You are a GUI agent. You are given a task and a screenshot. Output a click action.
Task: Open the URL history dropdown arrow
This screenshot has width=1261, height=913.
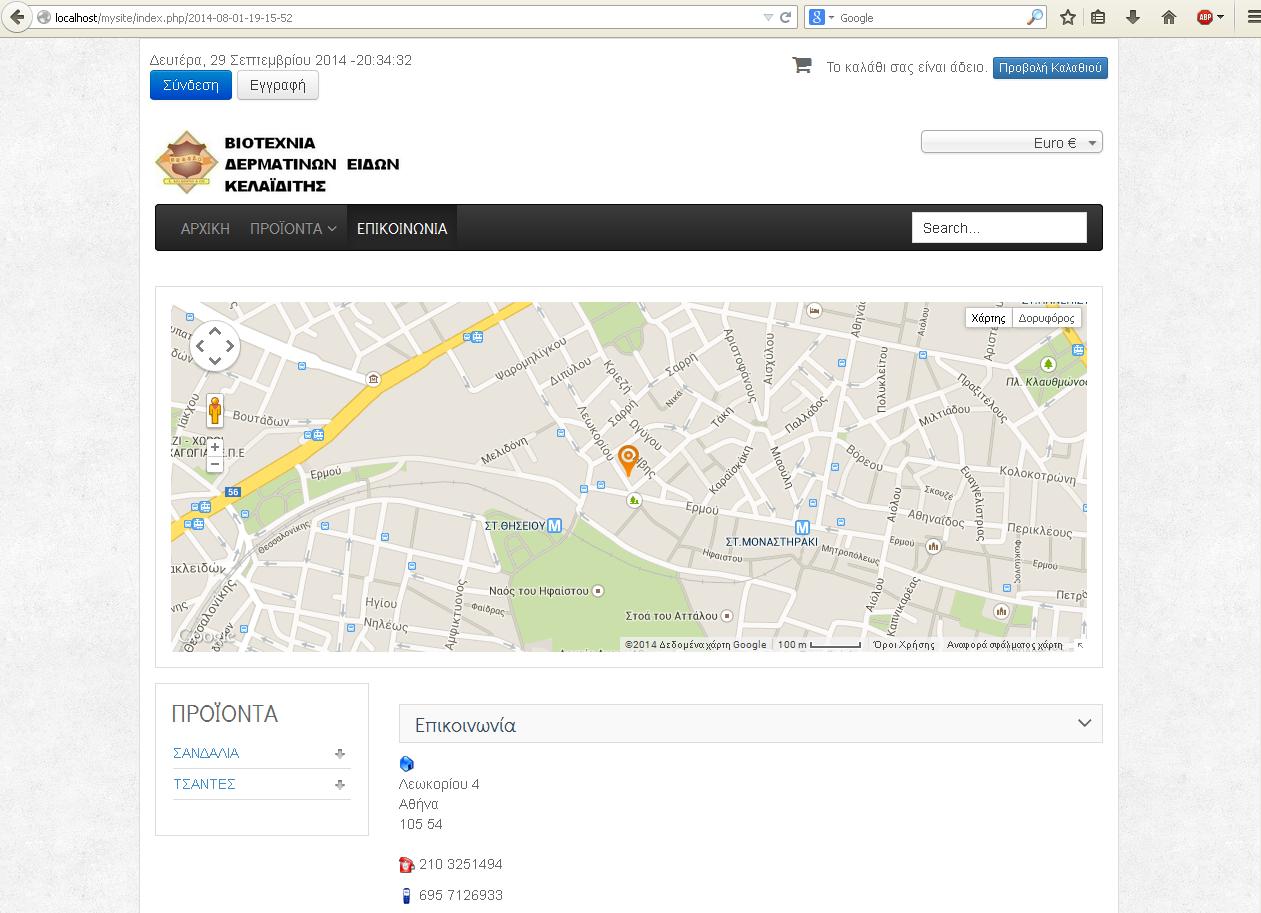768,17
